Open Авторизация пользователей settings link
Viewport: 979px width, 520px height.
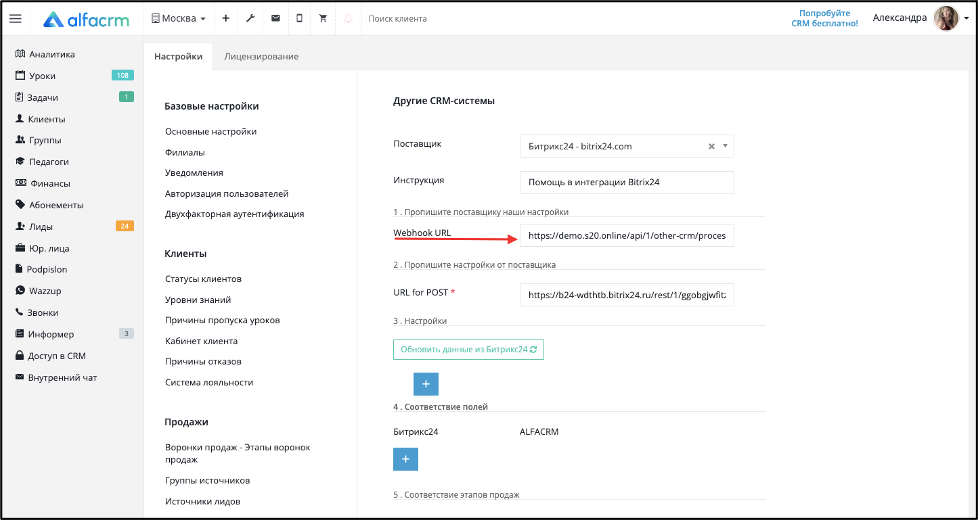point(227,194)
